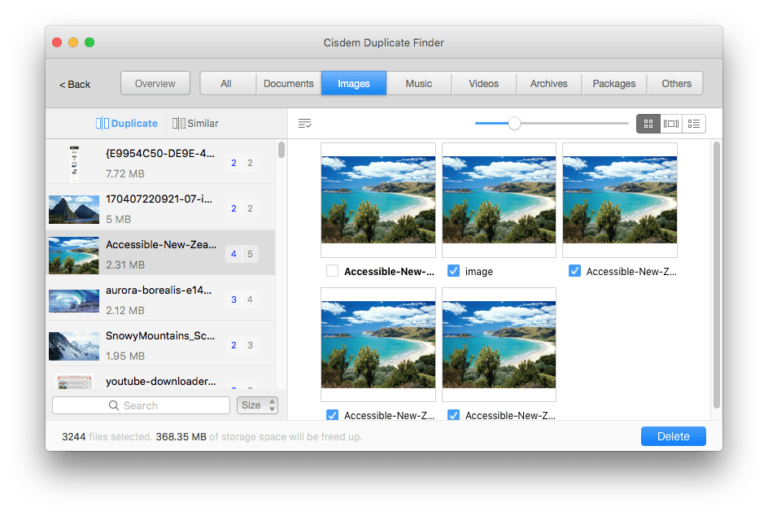Switch to list view
Viewport: 768px width, 516px height.
(x=694, y=124)
